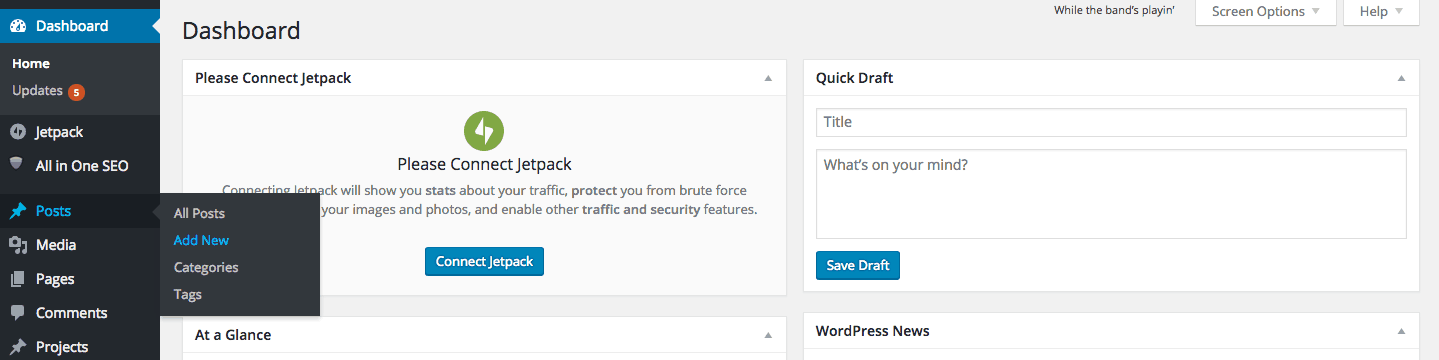Click the Save Draft button
Image resolution: width=1439 pixels, height=360 pixels.
(858, 265)
